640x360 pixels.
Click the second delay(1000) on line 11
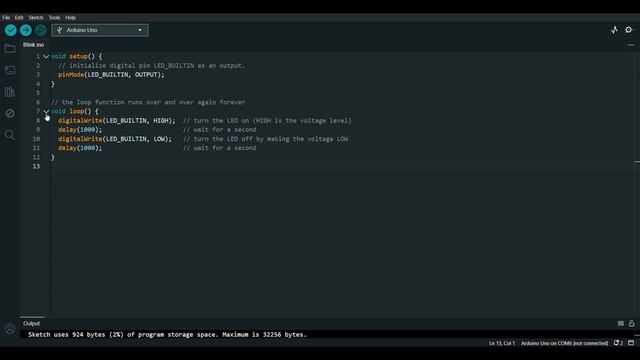[x=80, y=148]
